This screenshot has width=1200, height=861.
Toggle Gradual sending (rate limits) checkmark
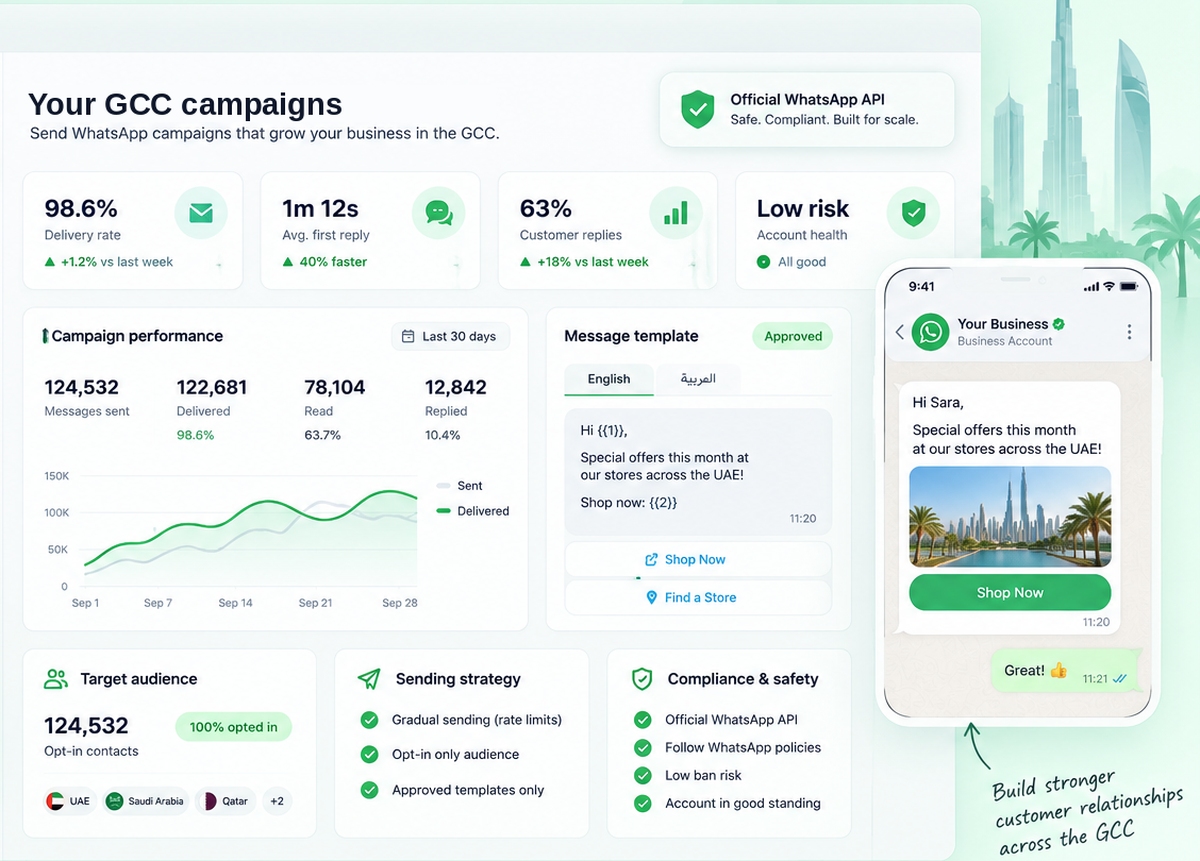(x=369, y=720)
